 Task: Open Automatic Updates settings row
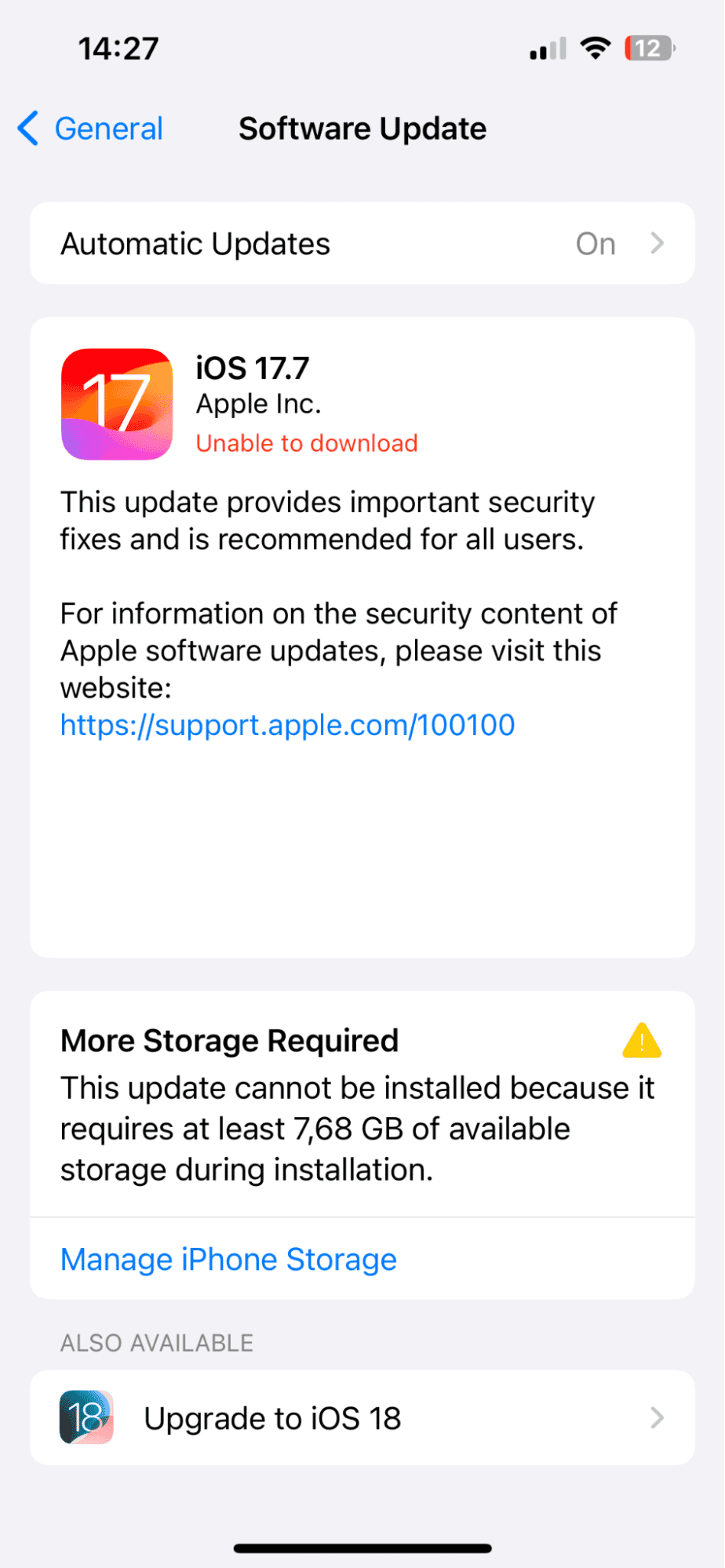click(x=362, y=243)
